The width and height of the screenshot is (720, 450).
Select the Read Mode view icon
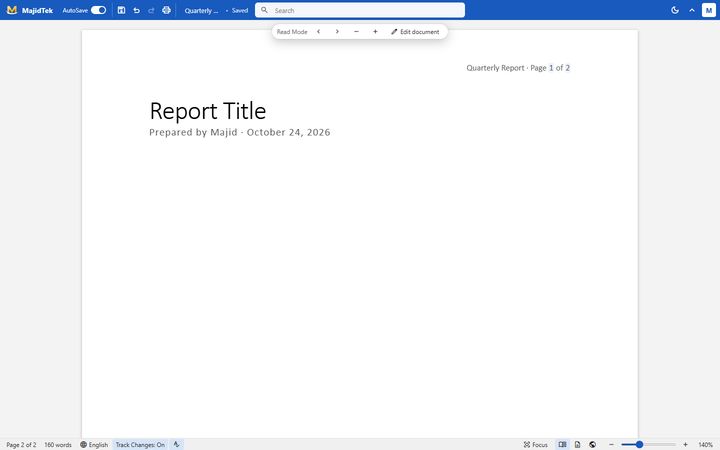[x=562, y=444]
